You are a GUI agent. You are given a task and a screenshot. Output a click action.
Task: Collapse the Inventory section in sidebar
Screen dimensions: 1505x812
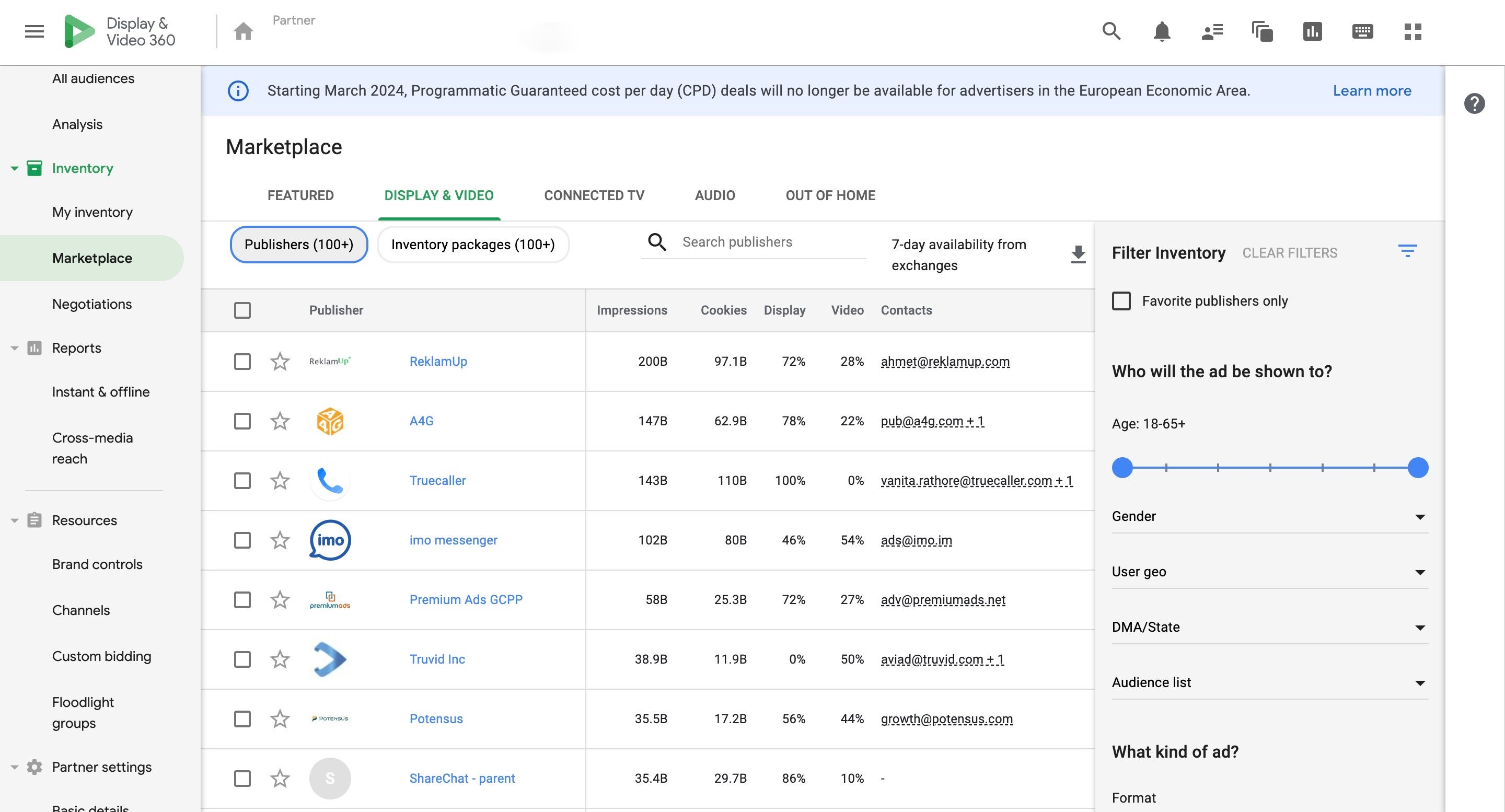(x=15, y=169)
